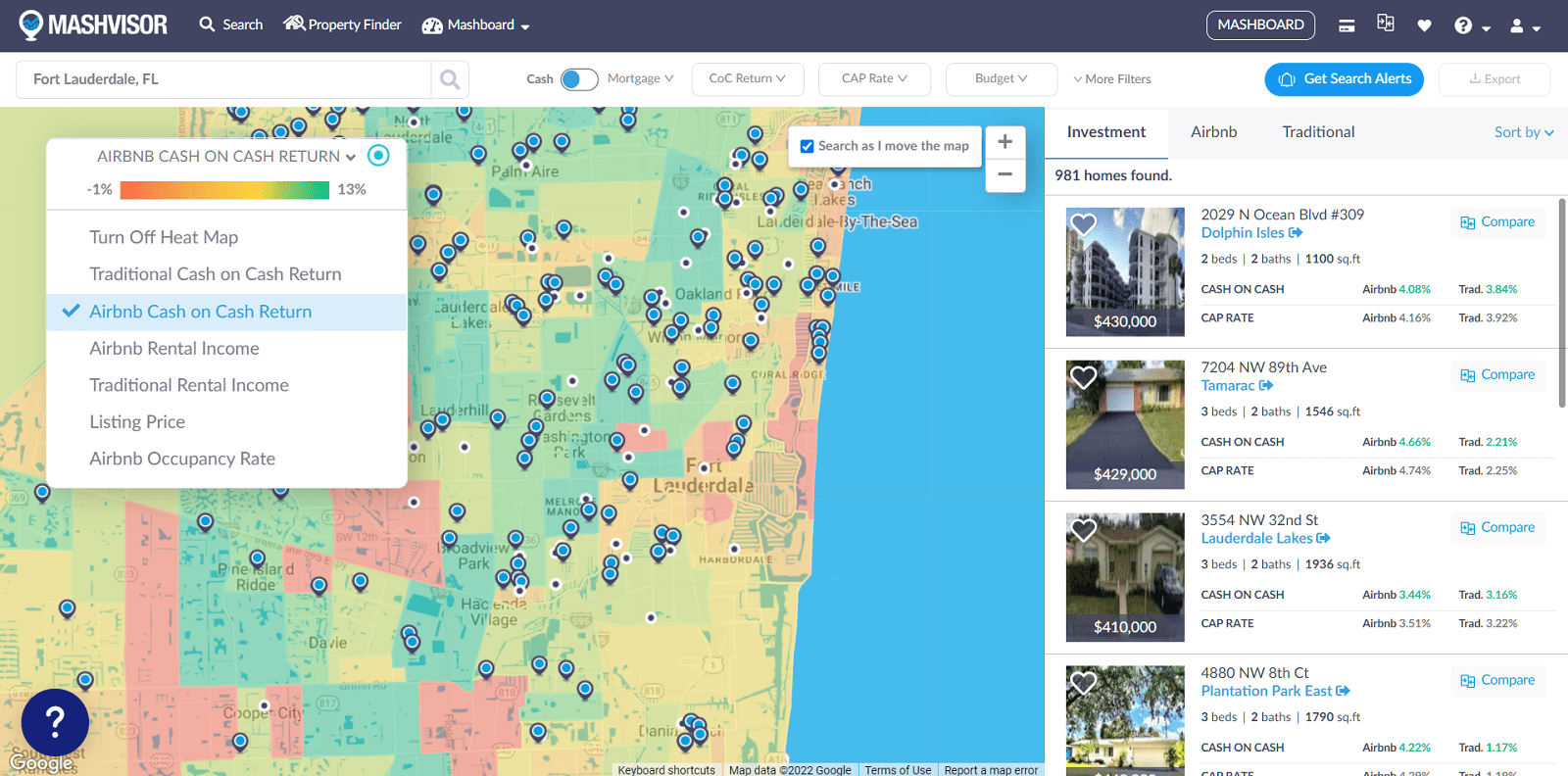Click the outlined MASHBOARD button
Viewport: 1568px width, 776px height.
1260,24
